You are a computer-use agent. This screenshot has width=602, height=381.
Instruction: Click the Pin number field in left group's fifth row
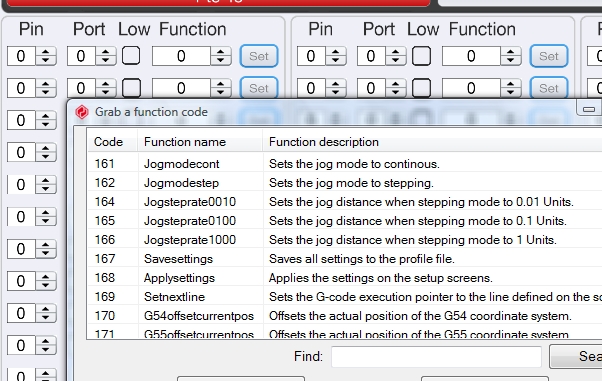click(21, 185)
